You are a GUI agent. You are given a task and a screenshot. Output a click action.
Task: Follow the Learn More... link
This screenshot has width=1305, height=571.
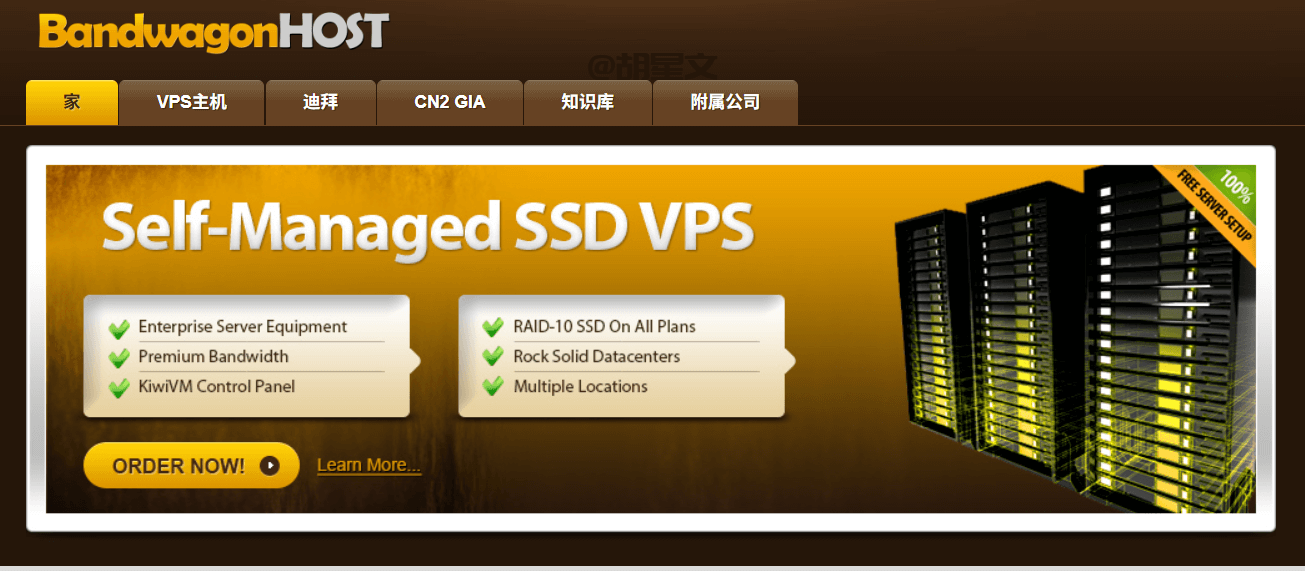coord(369,465)
